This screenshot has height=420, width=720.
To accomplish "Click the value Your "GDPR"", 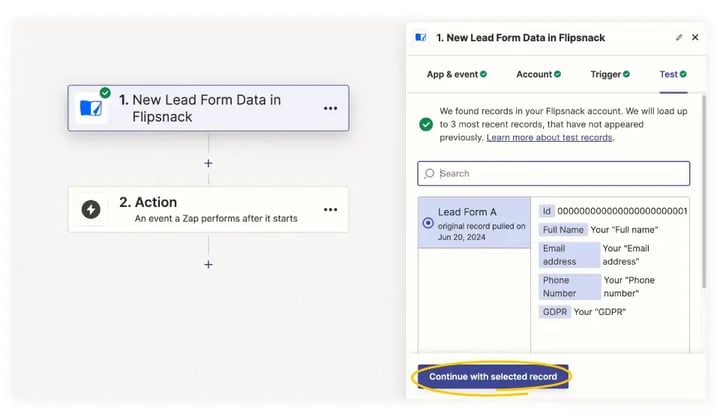I will click(600, 312).
